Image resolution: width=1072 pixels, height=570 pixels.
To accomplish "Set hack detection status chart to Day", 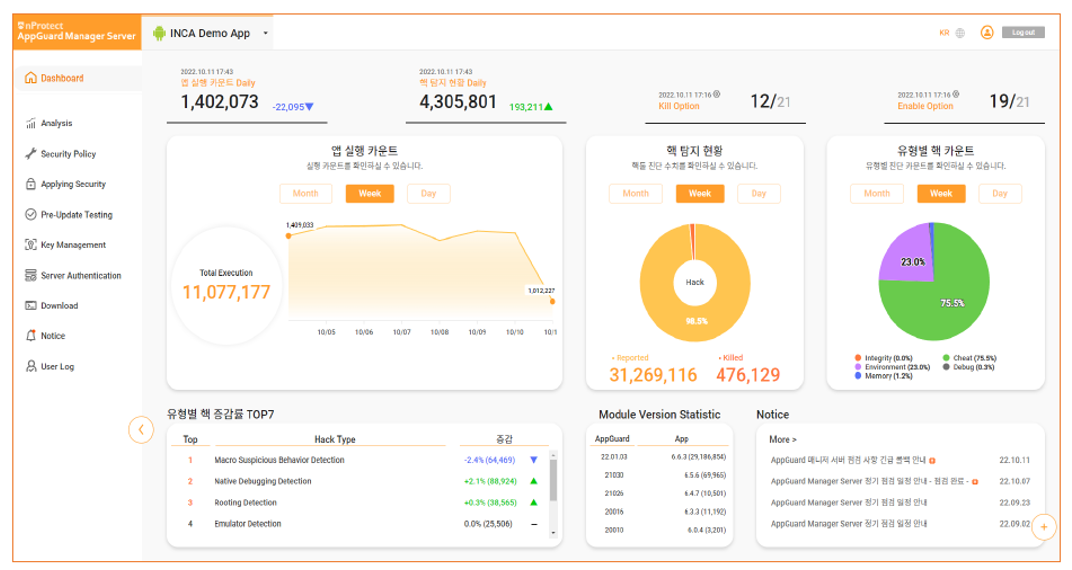I will tap(758, 194).
